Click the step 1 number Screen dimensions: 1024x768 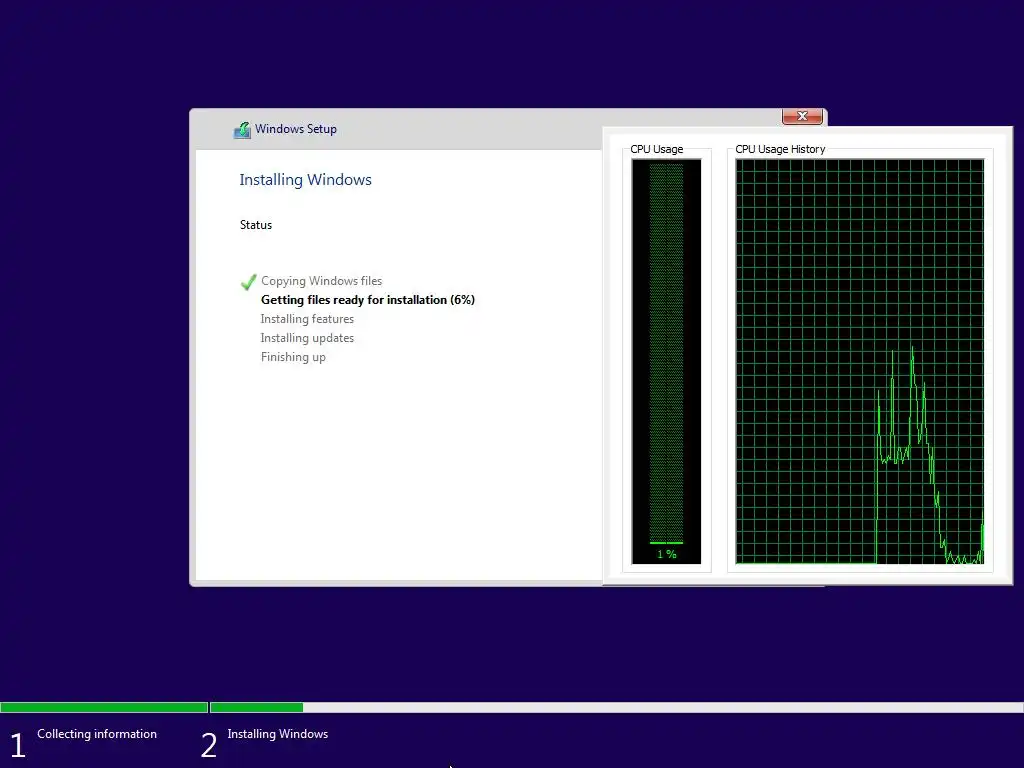tap(18, 746)
